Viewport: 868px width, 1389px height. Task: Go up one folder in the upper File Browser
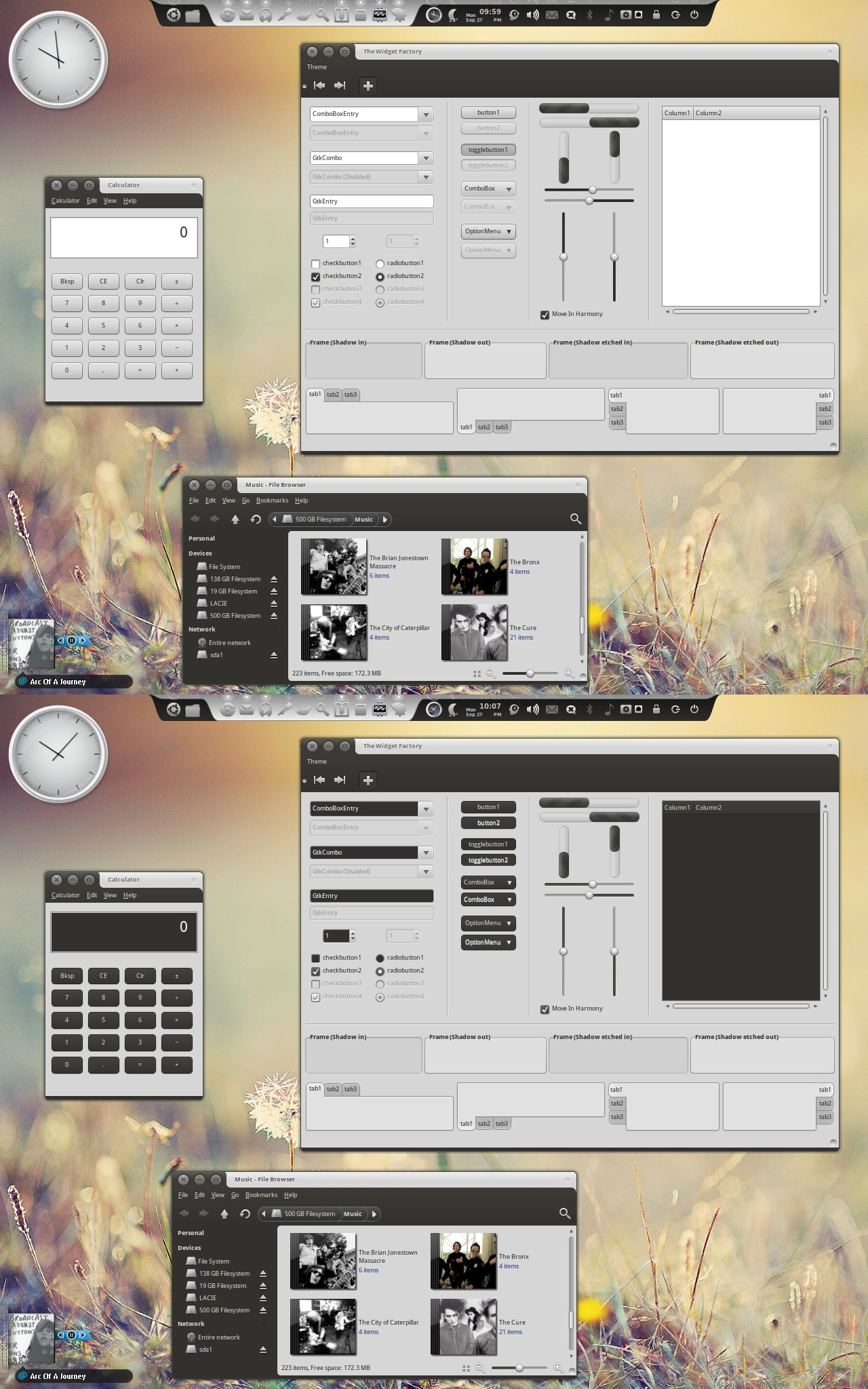(x=235, y=519)
